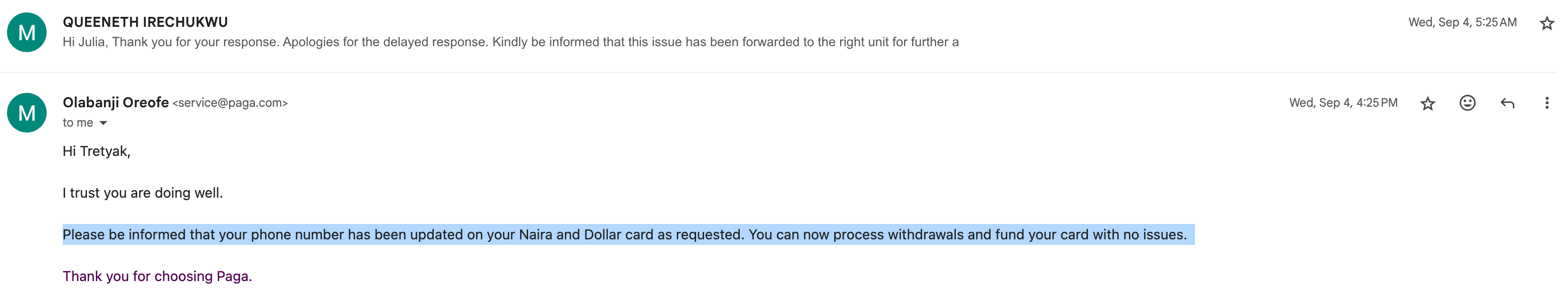Viewport: 1568px width, 290px height.
Task: Click the 'to me' recipient label
Action: 78,123
